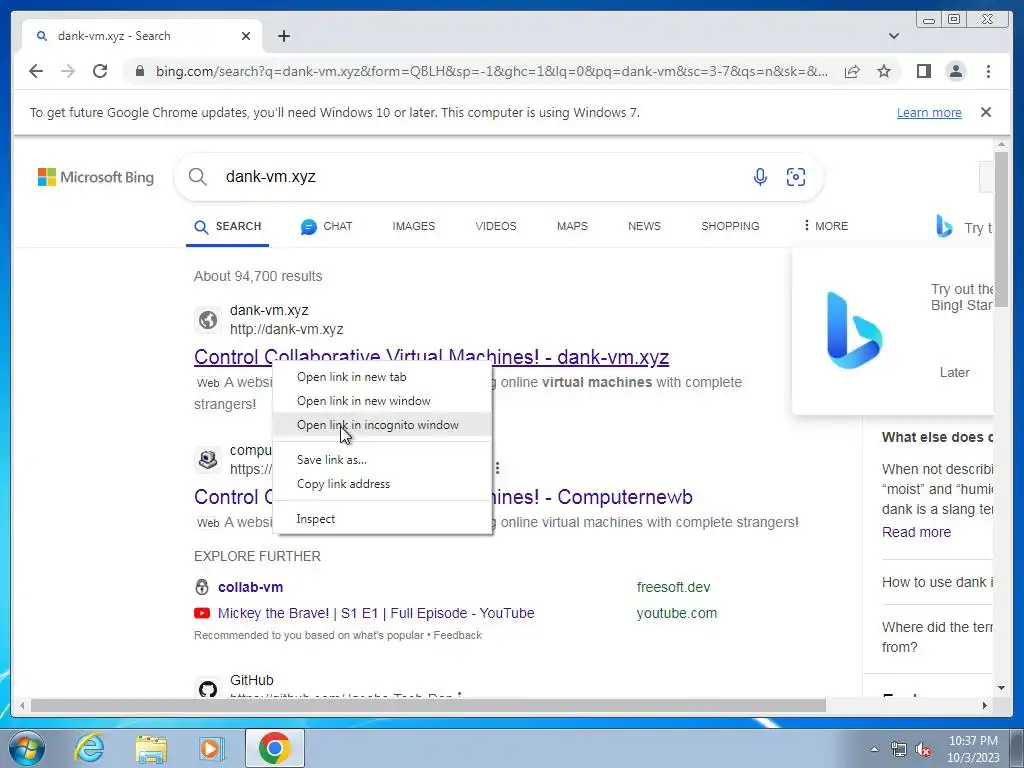1024x768 pixels.
Task: Click the Read more link
Action: coord(916,532)
